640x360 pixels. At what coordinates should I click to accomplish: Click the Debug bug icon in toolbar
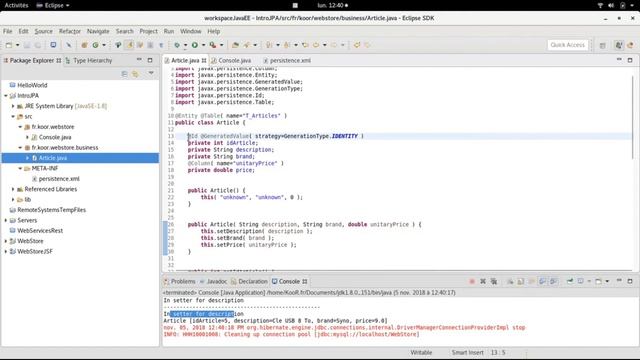tap(177, 45)
